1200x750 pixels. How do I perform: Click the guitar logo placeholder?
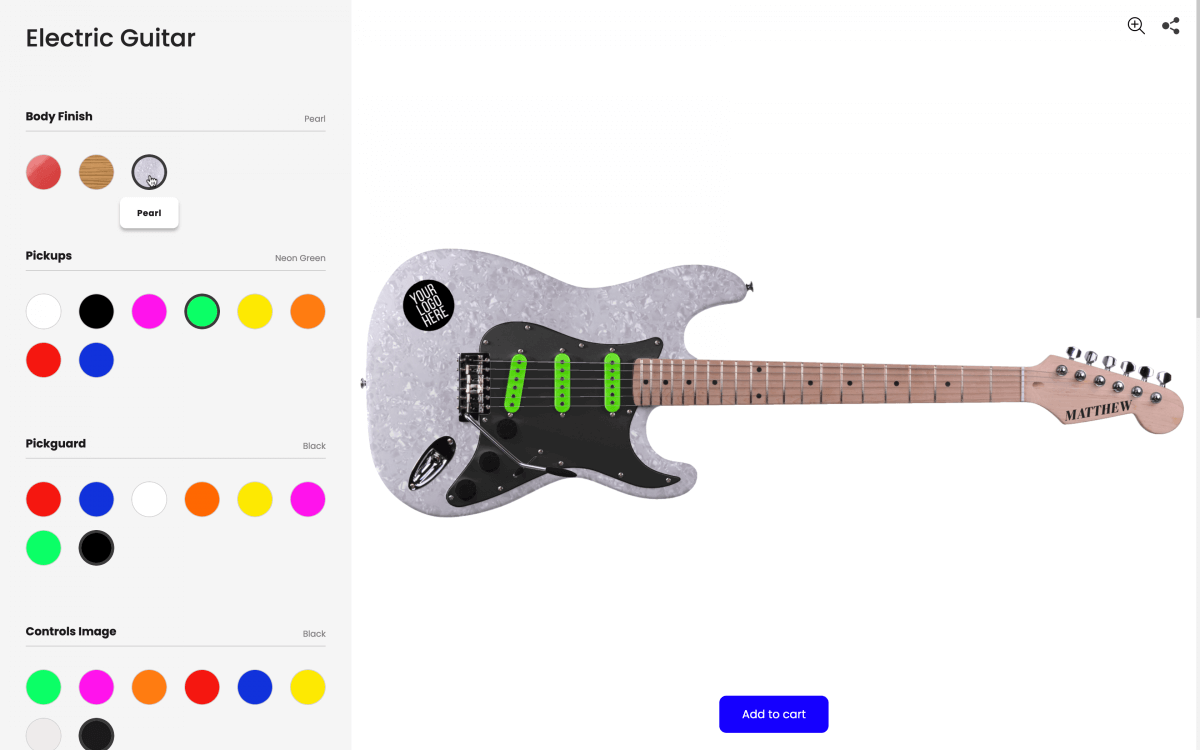point(429,305)
